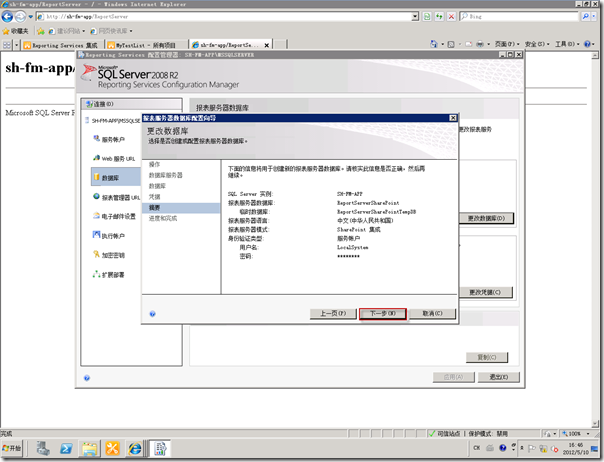Launch Server Manager from the taskbar
Viewport: 604px width, 462px height.
[43, 449]
